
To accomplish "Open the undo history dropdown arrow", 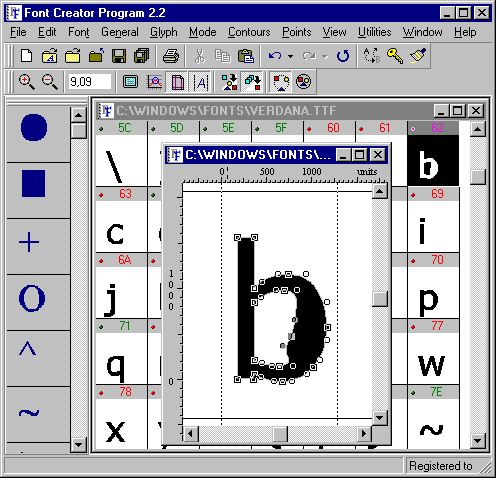I will click(x=290, y=56).
